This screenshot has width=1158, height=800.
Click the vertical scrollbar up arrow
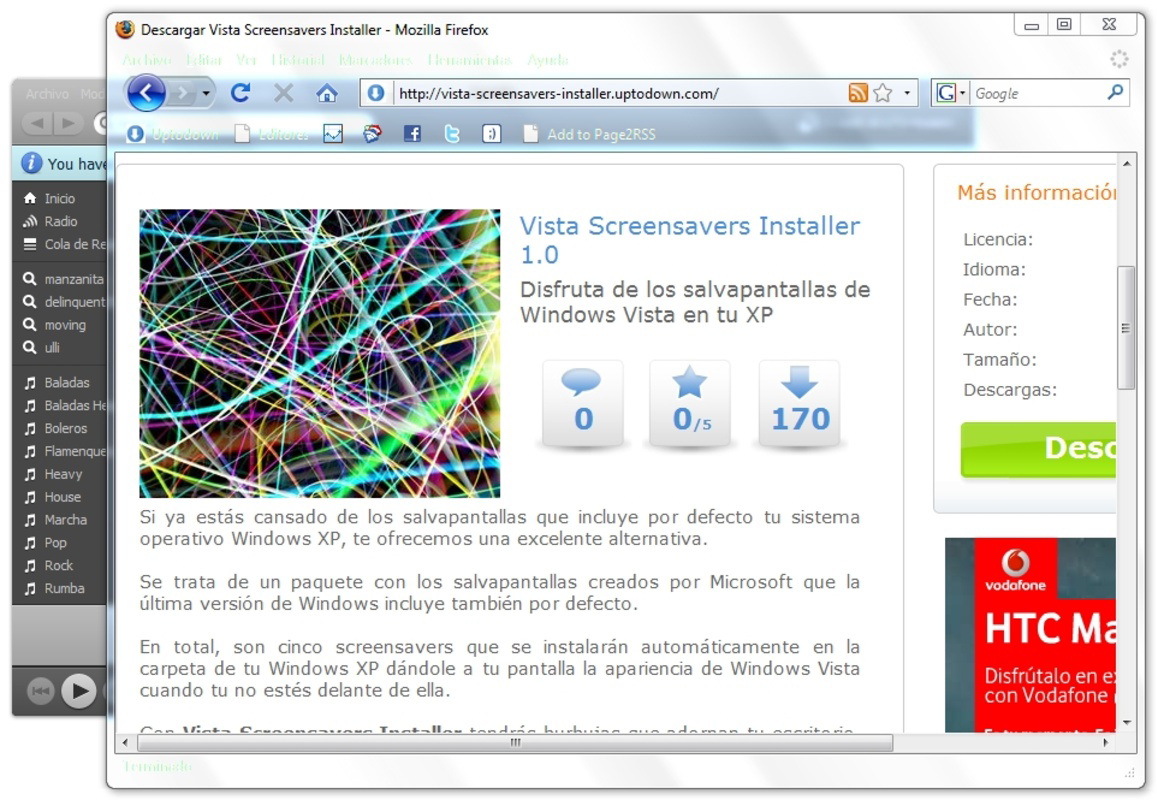[x=1126, y=163]
